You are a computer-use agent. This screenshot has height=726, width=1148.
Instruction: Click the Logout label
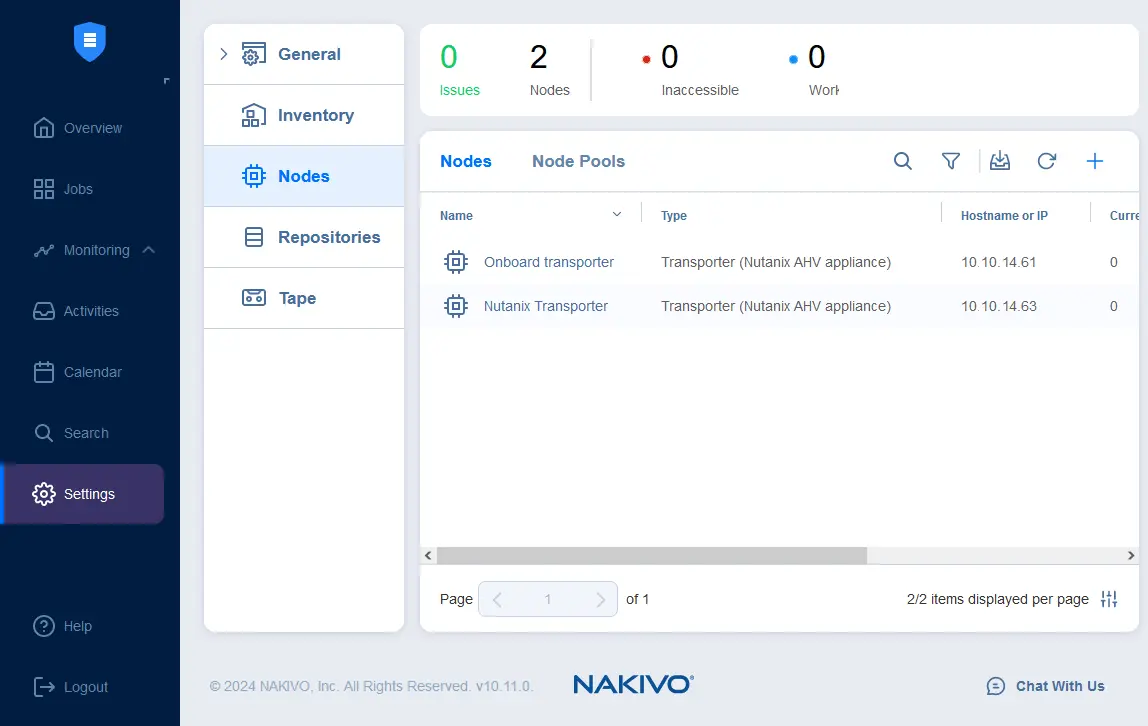86,687
